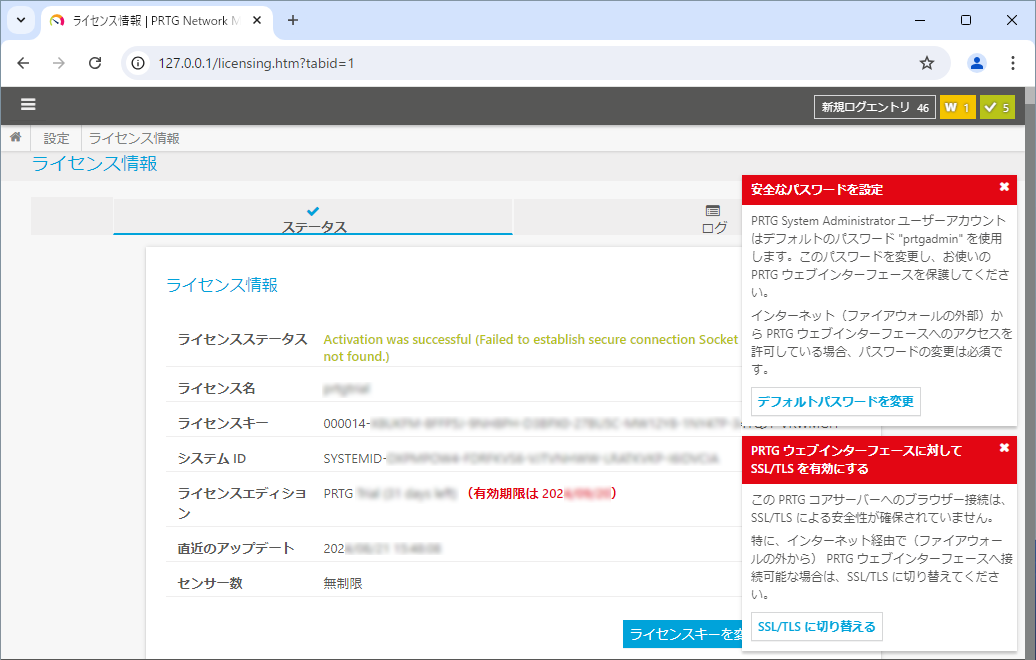
Task: Click the blue ライセンスキーを変更 button
Action: 683,634
